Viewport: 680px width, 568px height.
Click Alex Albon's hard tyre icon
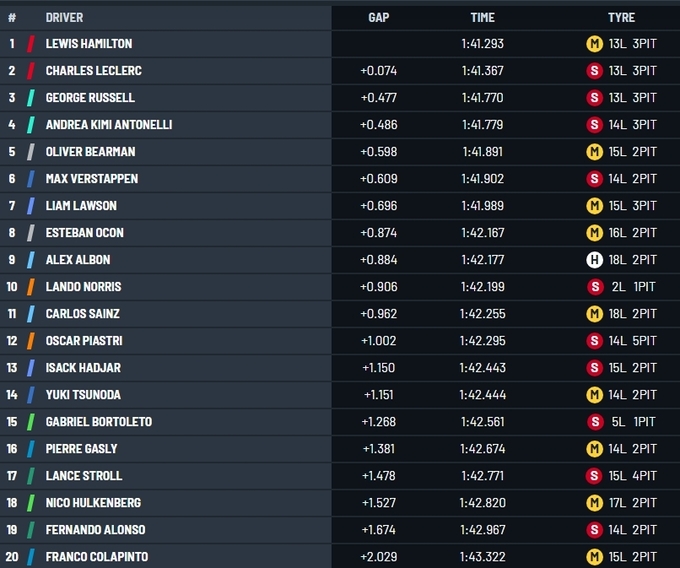pos(593,260)
